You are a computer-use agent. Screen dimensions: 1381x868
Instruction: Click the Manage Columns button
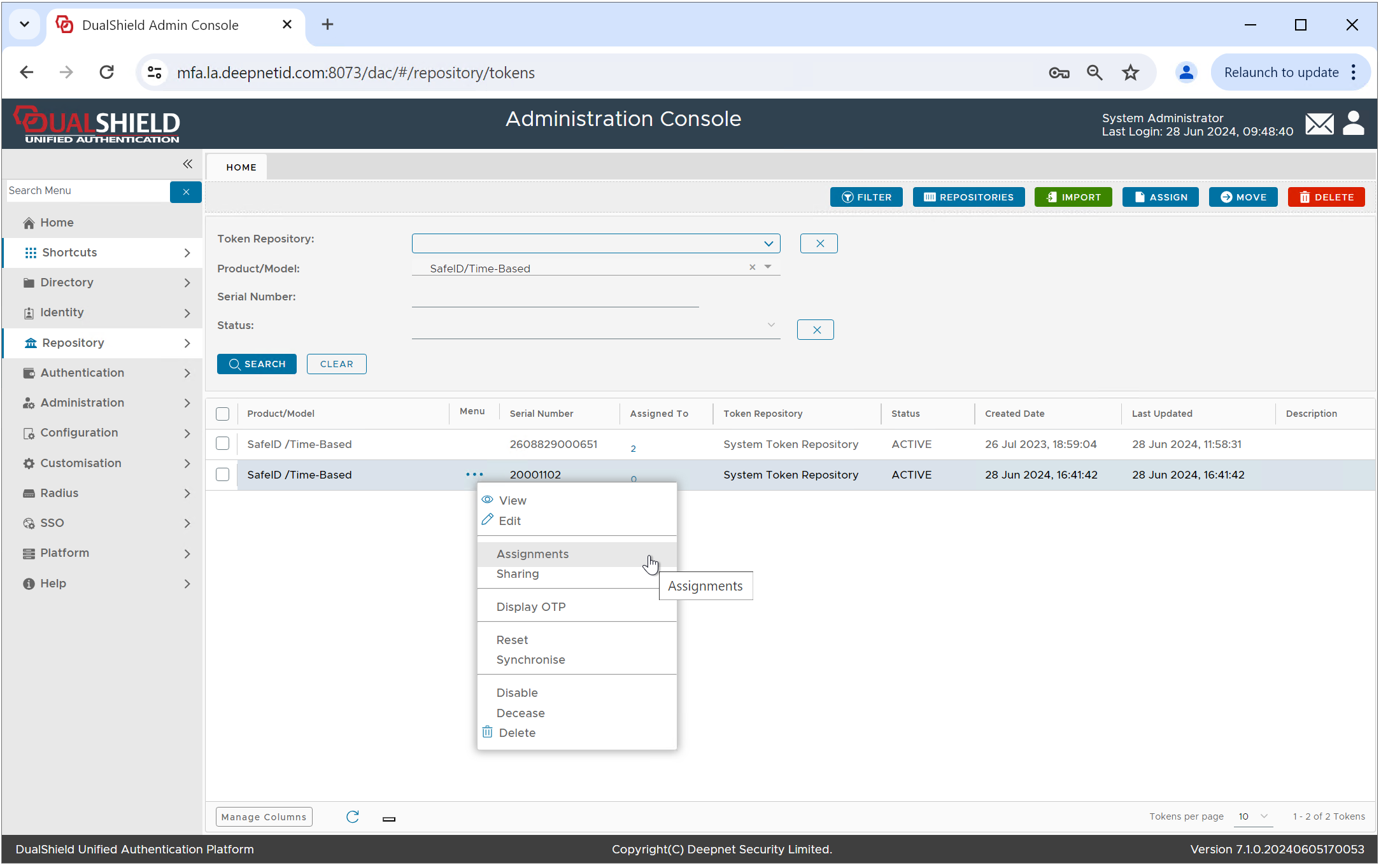tap(264, 817)
